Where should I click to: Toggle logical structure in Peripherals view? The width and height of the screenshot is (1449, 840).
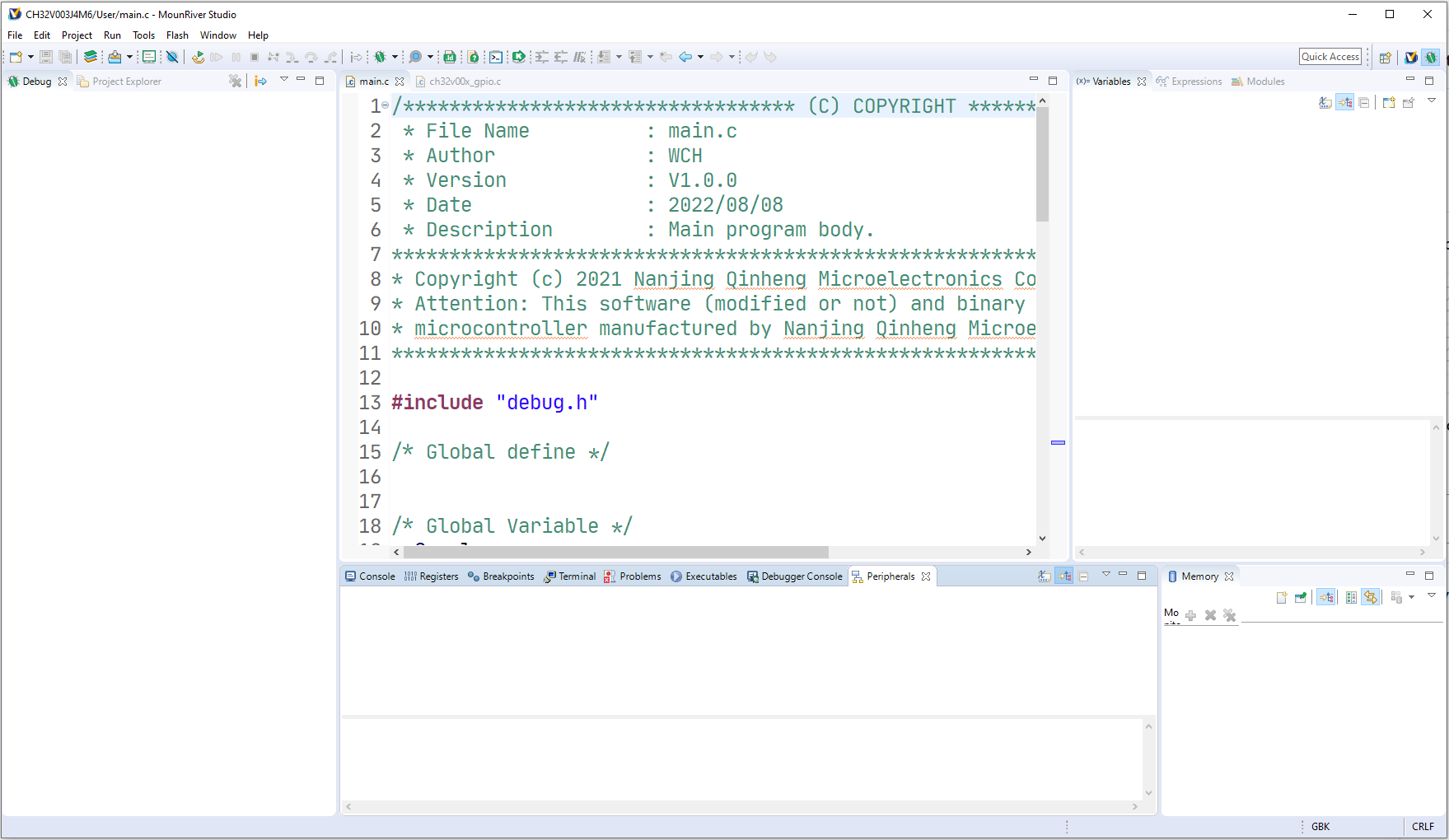pyautogui.click(x=1064, y=576)
